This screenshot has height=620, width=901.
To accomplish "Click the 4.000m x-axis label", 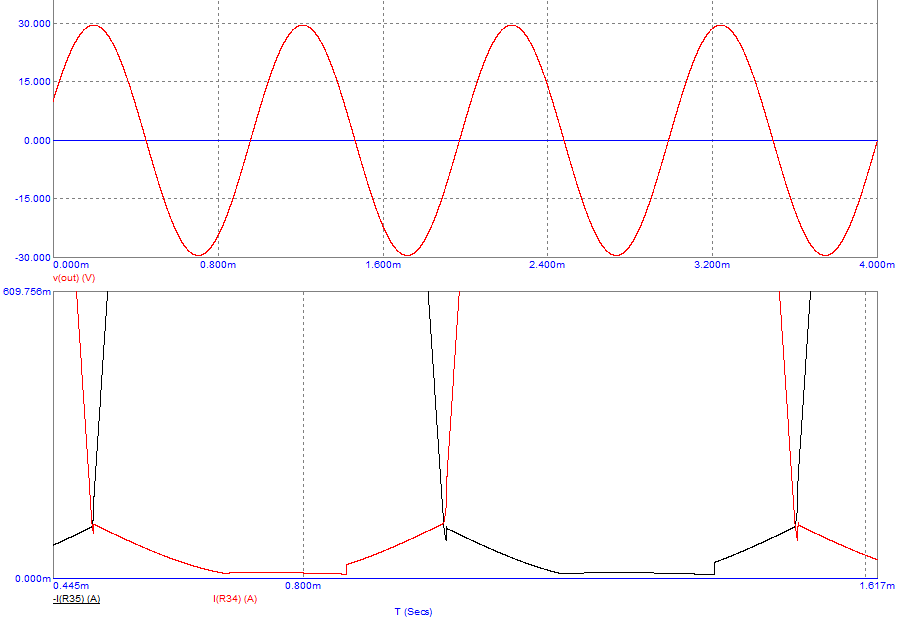I will tap(877, 265).
